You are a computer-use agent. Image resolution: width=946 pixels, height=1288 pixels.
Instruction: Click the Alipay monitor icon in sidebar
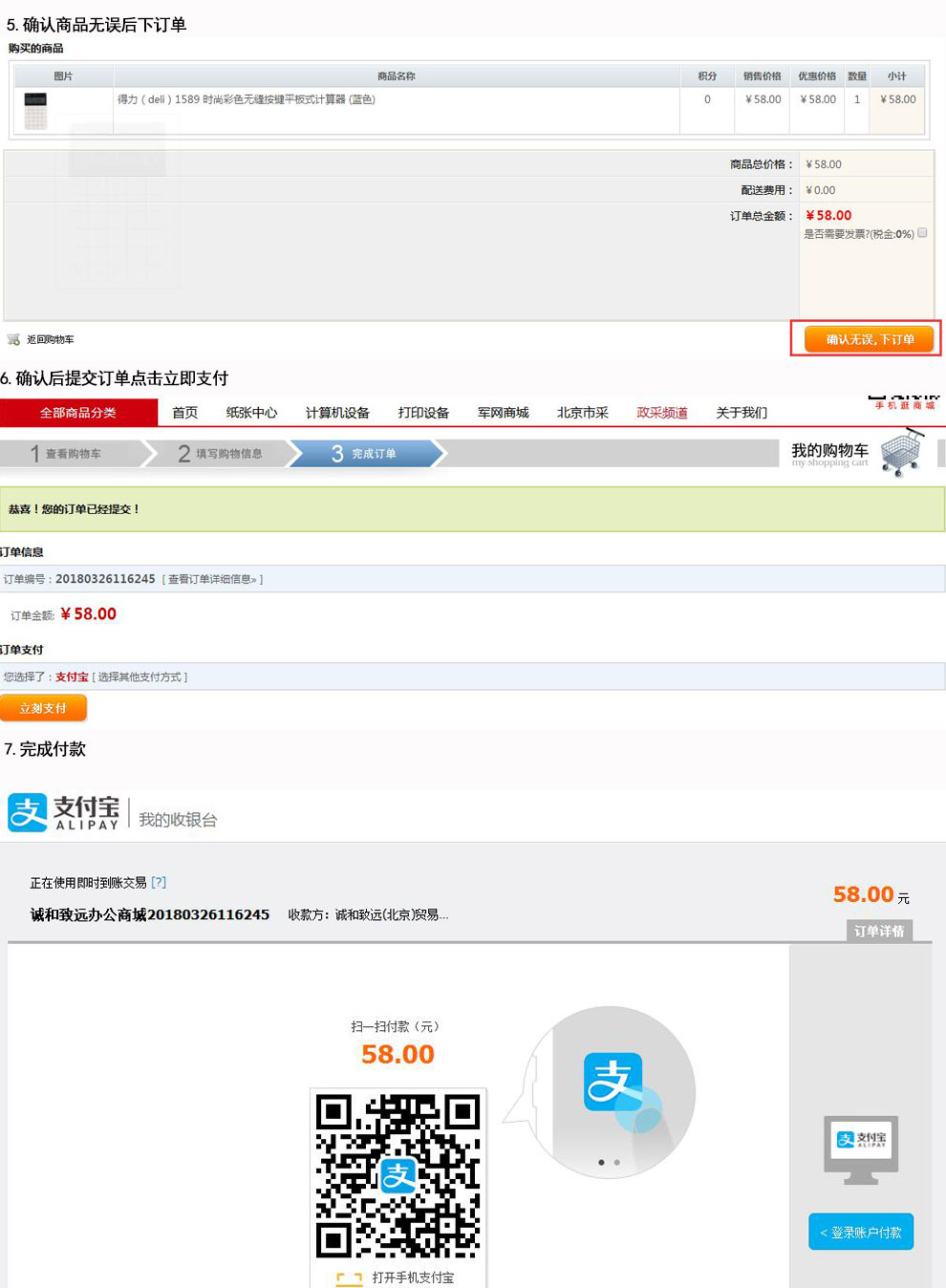coord(861,1148)
